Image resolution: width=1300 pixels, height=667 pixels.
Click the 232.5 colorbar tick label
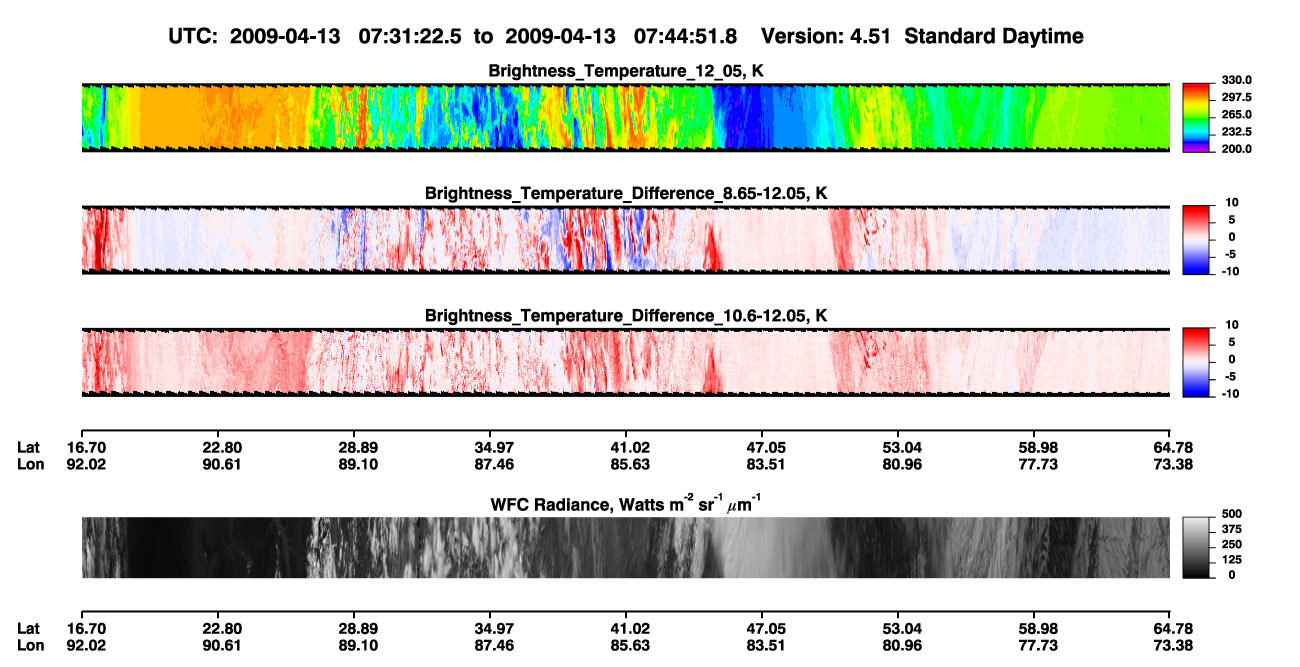[x=1236, y=131]
